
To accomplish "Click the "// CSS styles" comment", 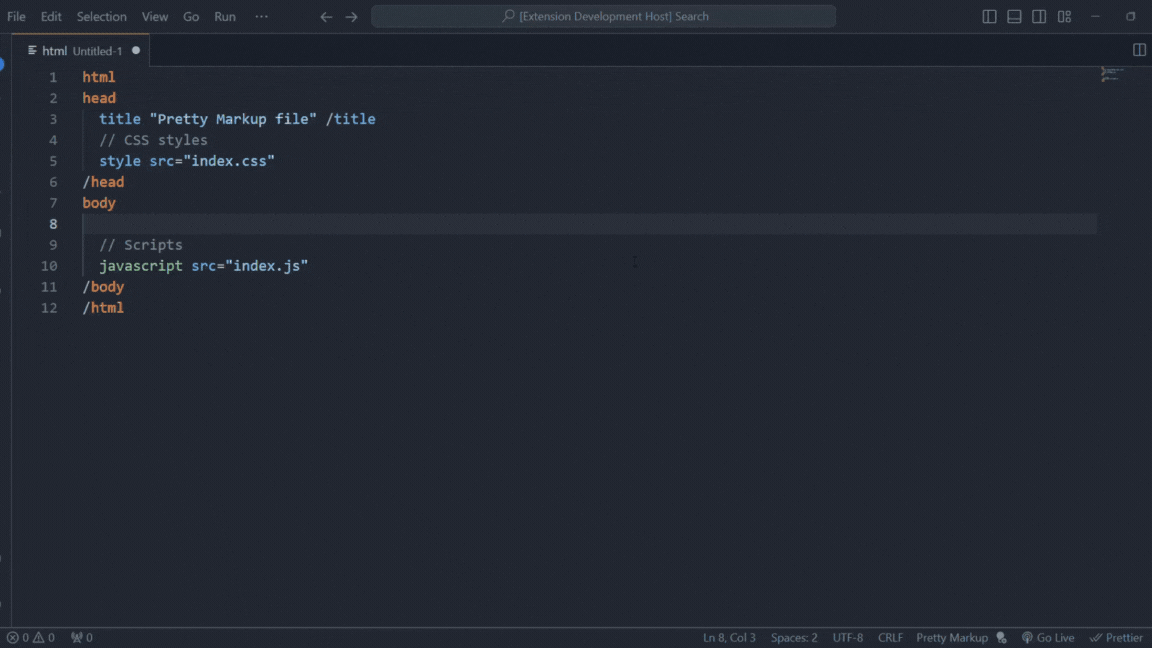I will point(154,140).
